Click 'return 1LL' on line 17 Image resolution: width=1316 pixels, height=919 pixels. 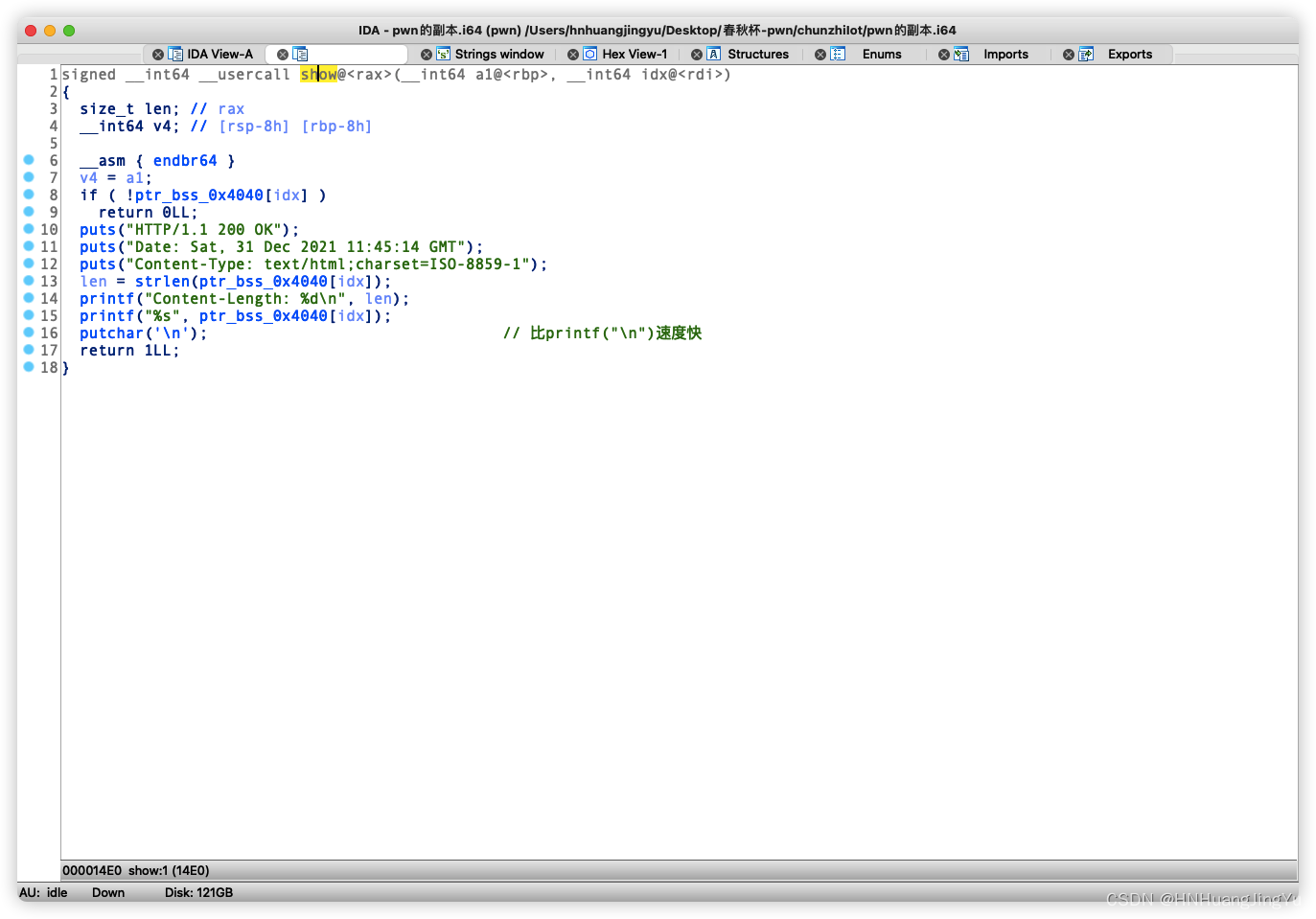point(129,351)
